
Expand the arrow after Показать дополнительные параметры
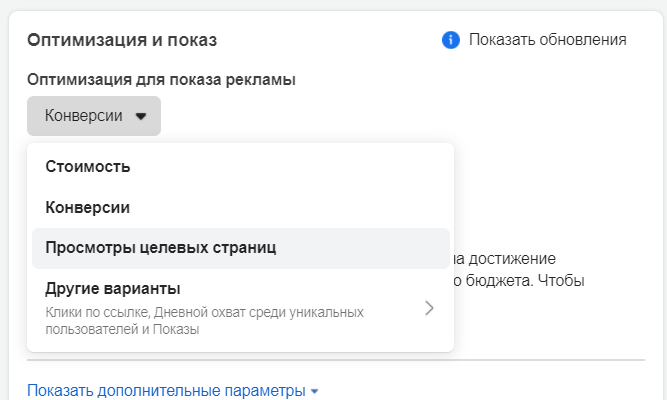tap(314, 391)
